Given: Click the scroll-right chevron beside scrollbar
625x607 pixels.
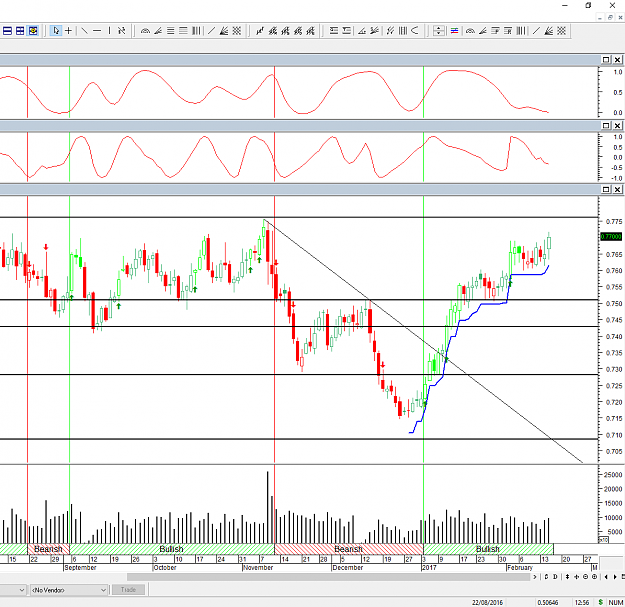Looking at the screenshot, I should (535, 577).
